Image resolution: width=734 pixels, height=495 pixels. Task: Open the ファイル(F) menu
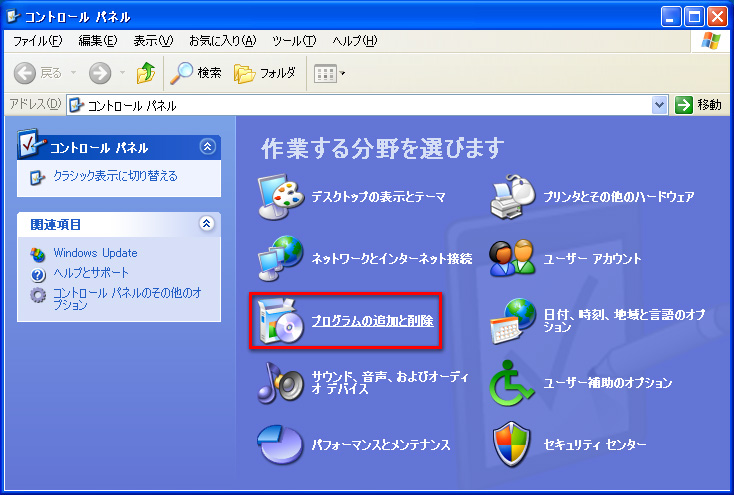point(37,41)
